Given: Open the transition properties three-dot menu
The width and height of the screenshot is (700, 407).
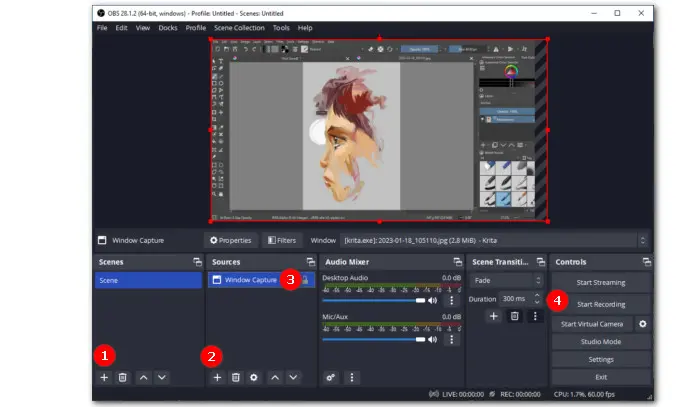Looking at the screenshot, I should pos(535,316).
